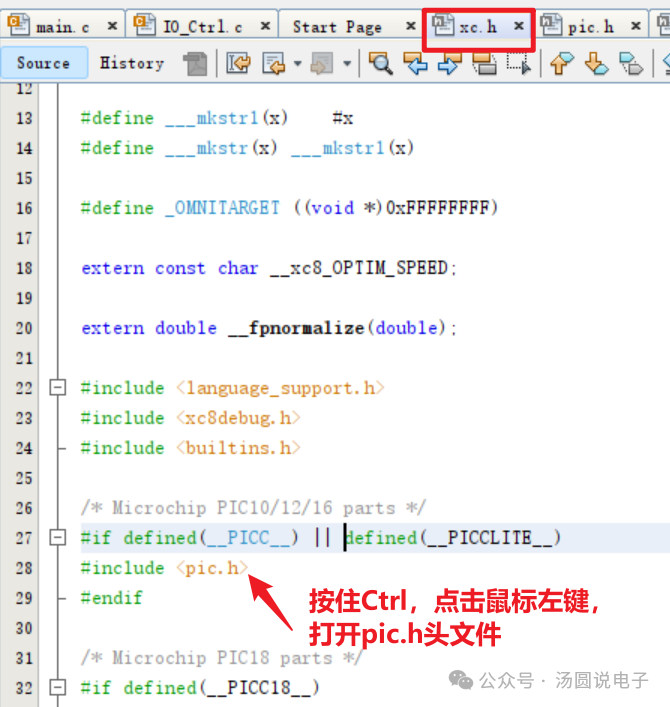Collapse the include block fold at line 22
670x707 pixels.
[x=58, y=387]
